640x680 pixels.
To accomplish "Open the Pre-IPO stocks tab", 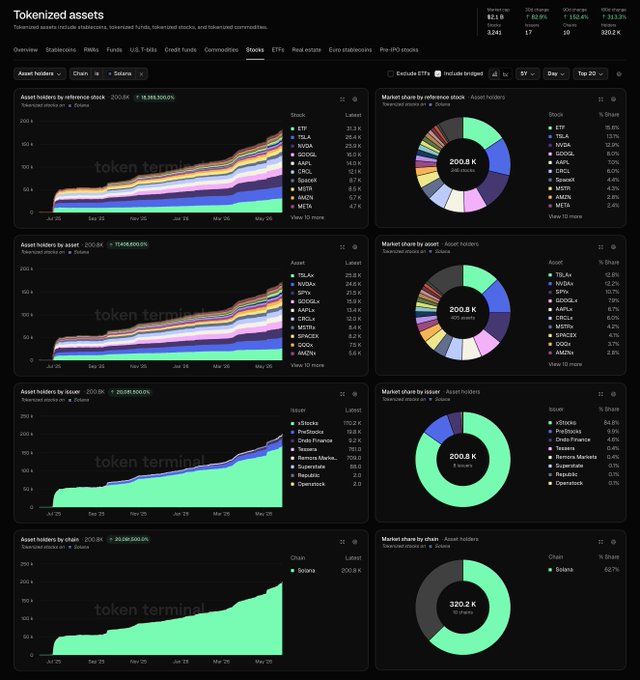I will (x=399, y=50).
